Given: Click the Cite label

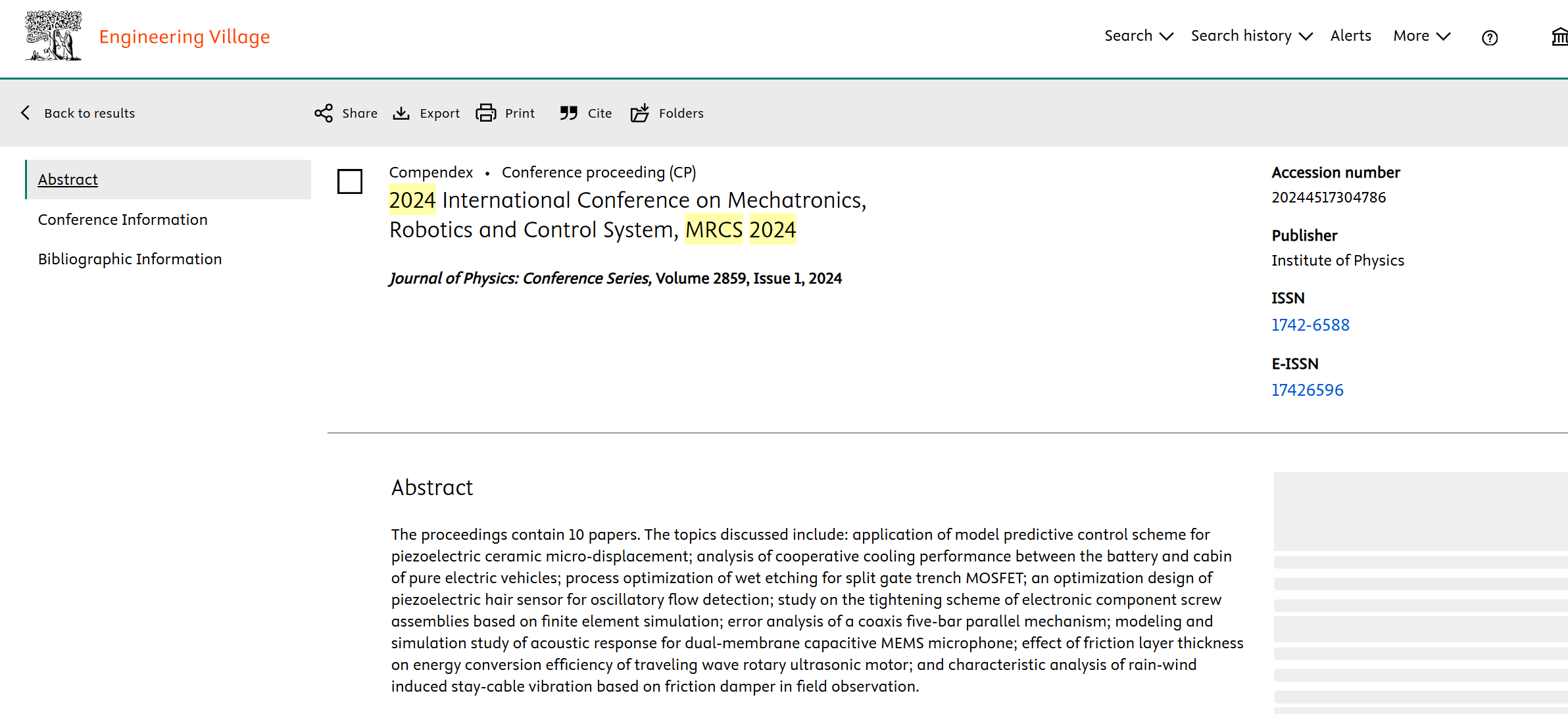Looking at the screenshot, I should coord(600,113).
